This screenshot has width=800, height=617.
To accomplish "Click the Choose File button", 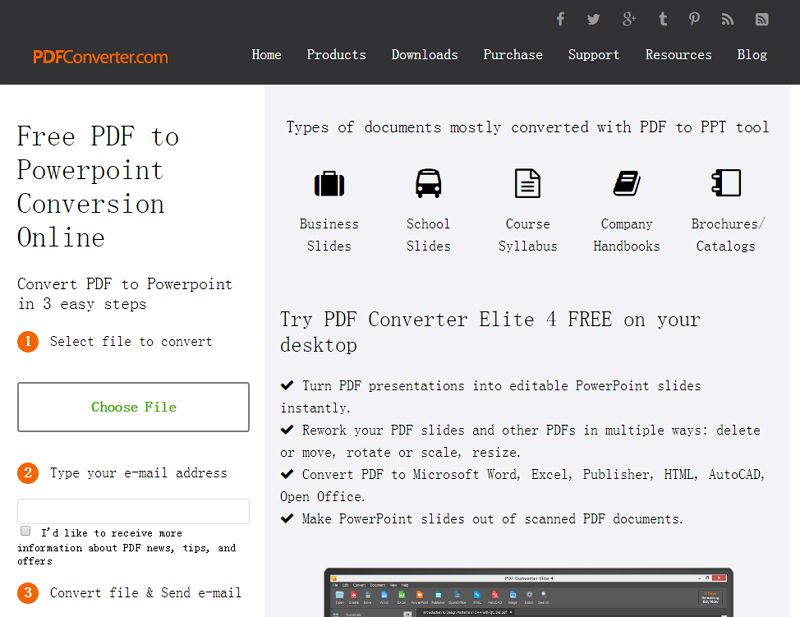I will 133,407.
